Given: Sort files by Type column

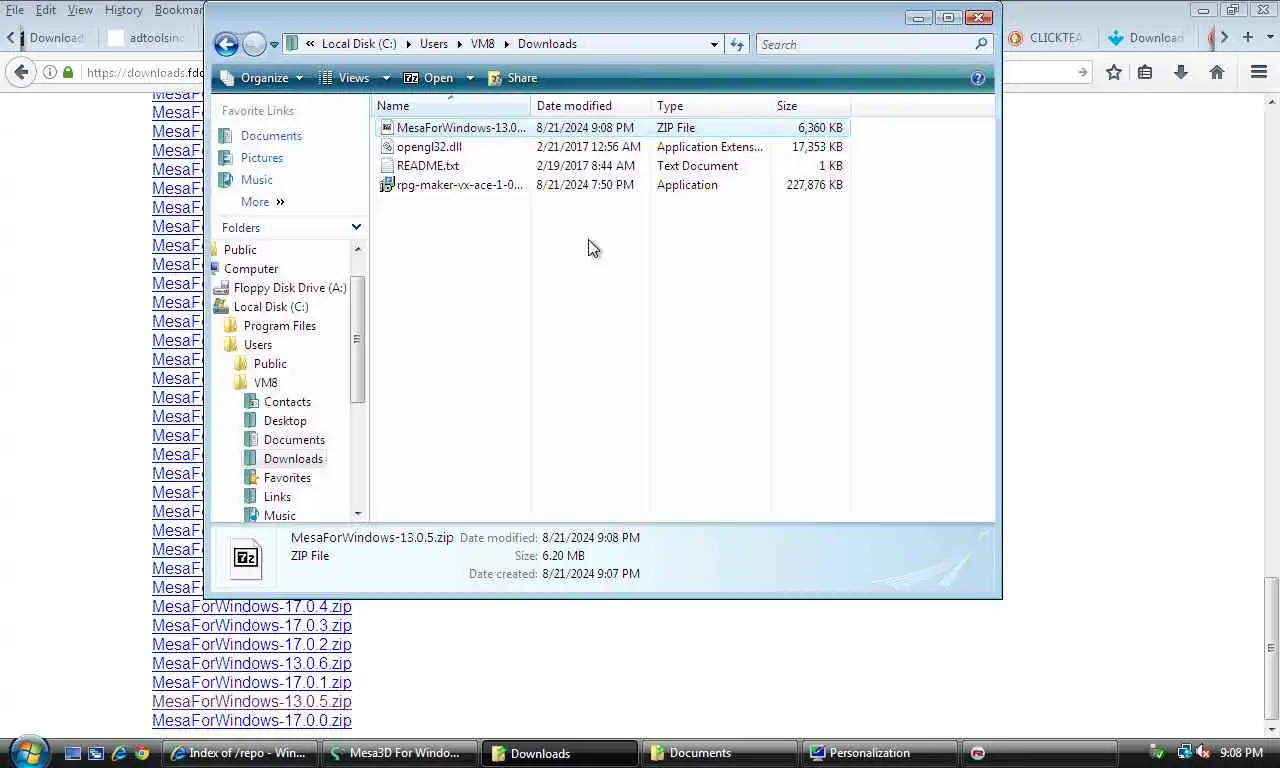Looking at the screenshot, I should click(x=711, y=106).
